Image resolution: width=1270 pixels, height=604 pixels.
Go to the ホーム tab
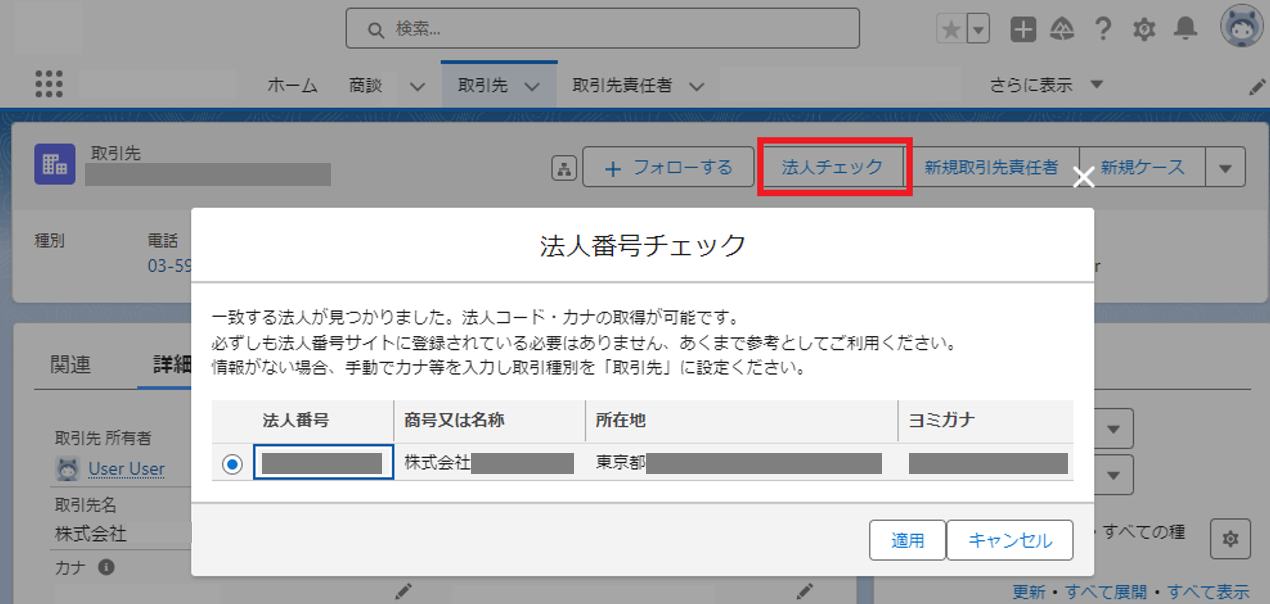coord(292,86)
